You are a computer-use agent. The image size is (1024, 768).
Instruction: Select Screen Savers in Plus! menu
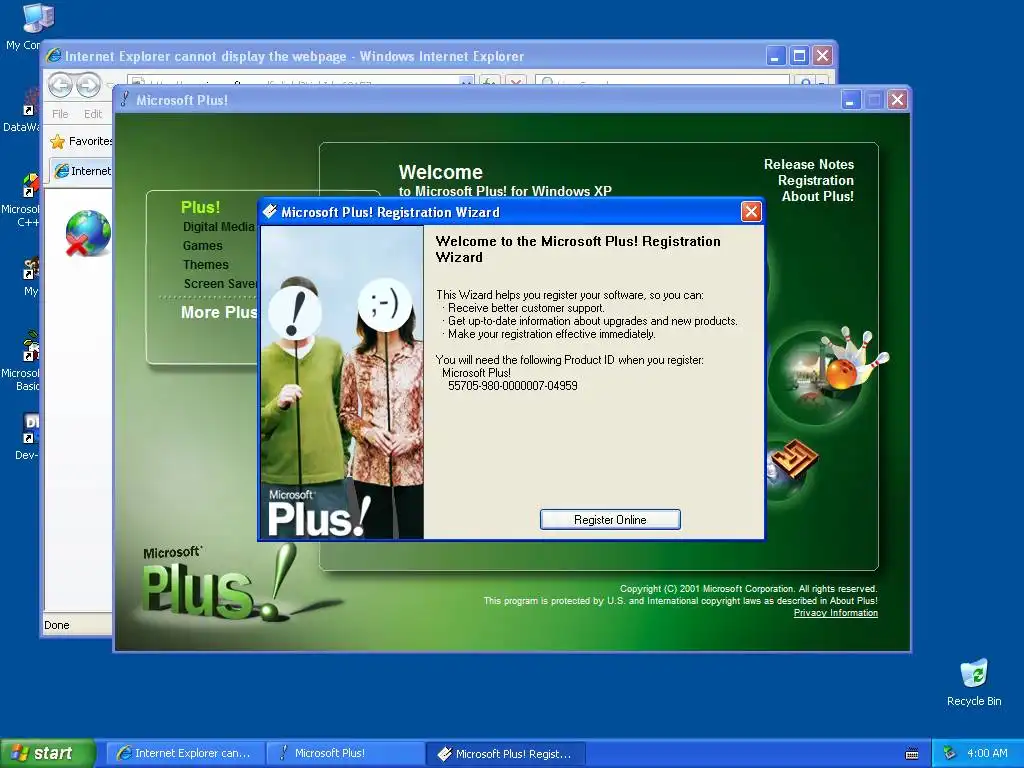click(x=221, y=283)
